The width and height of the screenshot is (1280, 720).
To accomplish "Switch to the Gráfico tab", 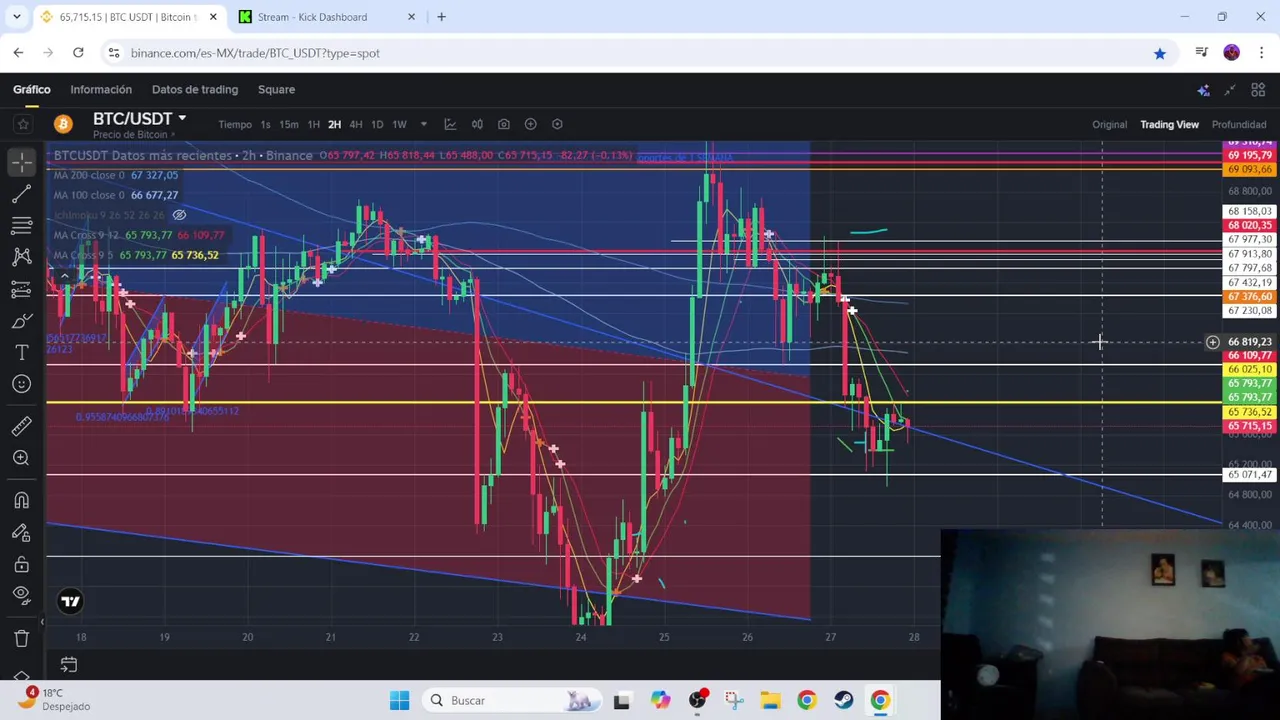I will [32, 90].
